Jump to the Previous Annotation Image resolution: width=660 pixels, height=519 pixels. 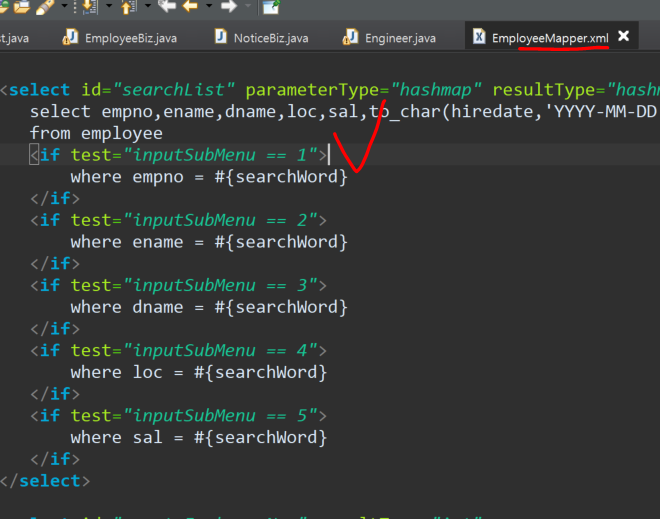coord(129,6)
